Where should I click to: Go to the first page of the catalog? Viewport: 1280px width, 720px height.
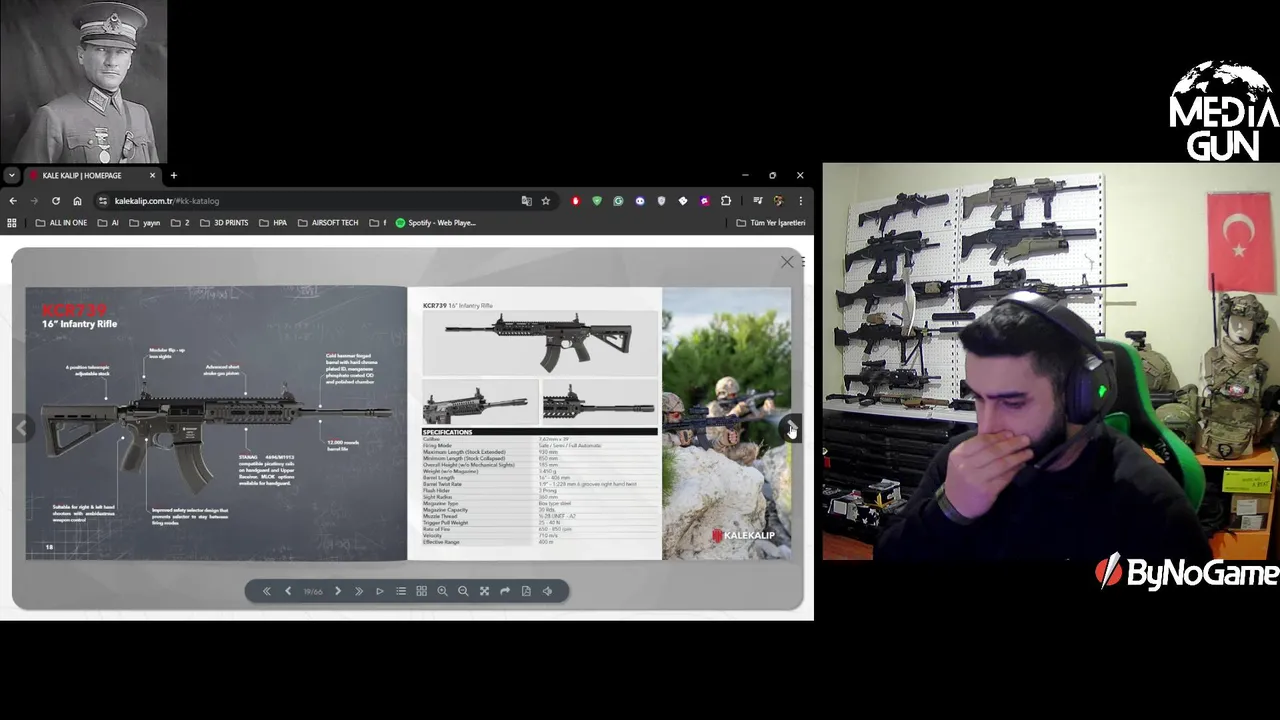[x=267, y=591]
